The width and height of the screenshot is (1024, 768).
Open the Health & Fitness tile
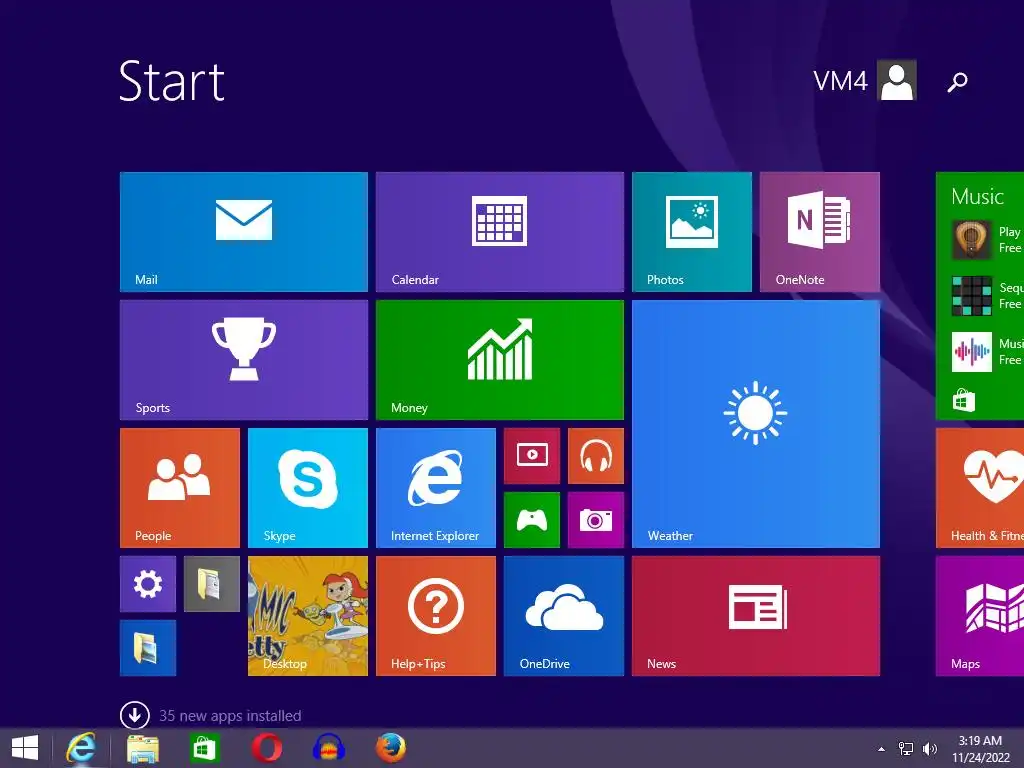(980, 488)
